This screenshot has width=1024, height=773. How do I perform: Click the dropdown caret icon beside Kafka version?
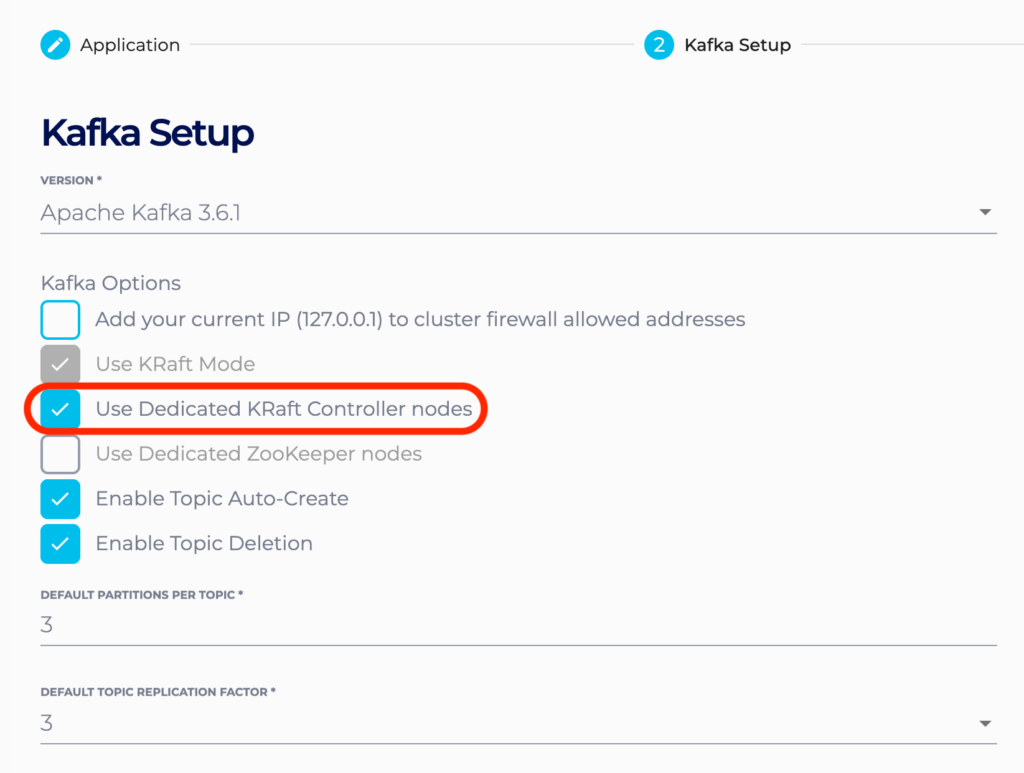(x=985, y=212)
